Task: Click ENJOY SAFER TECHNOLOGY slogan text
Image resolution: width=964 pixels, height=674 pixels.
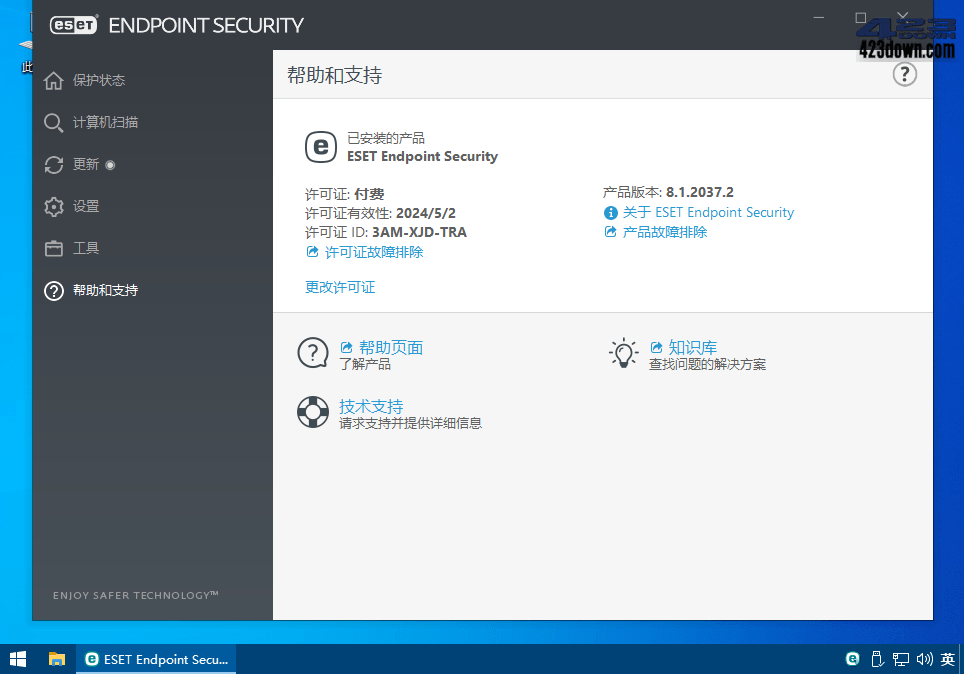Action: click(135, 595)
